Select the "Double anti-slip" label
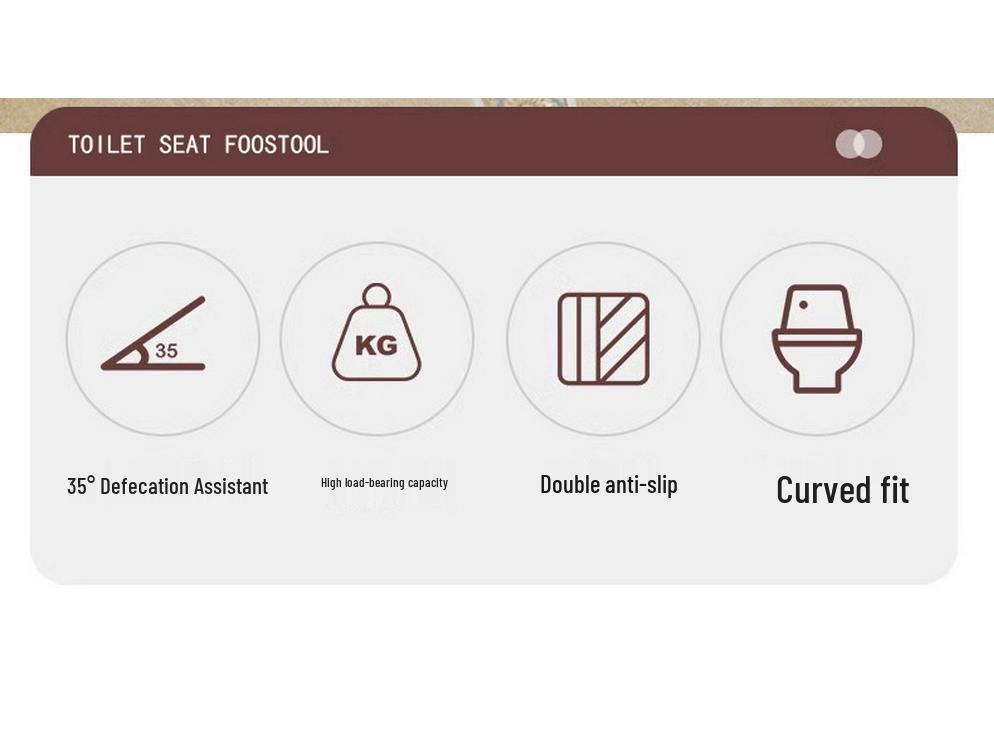The height and width of the screenshot is (746, 994). (608, 485)
